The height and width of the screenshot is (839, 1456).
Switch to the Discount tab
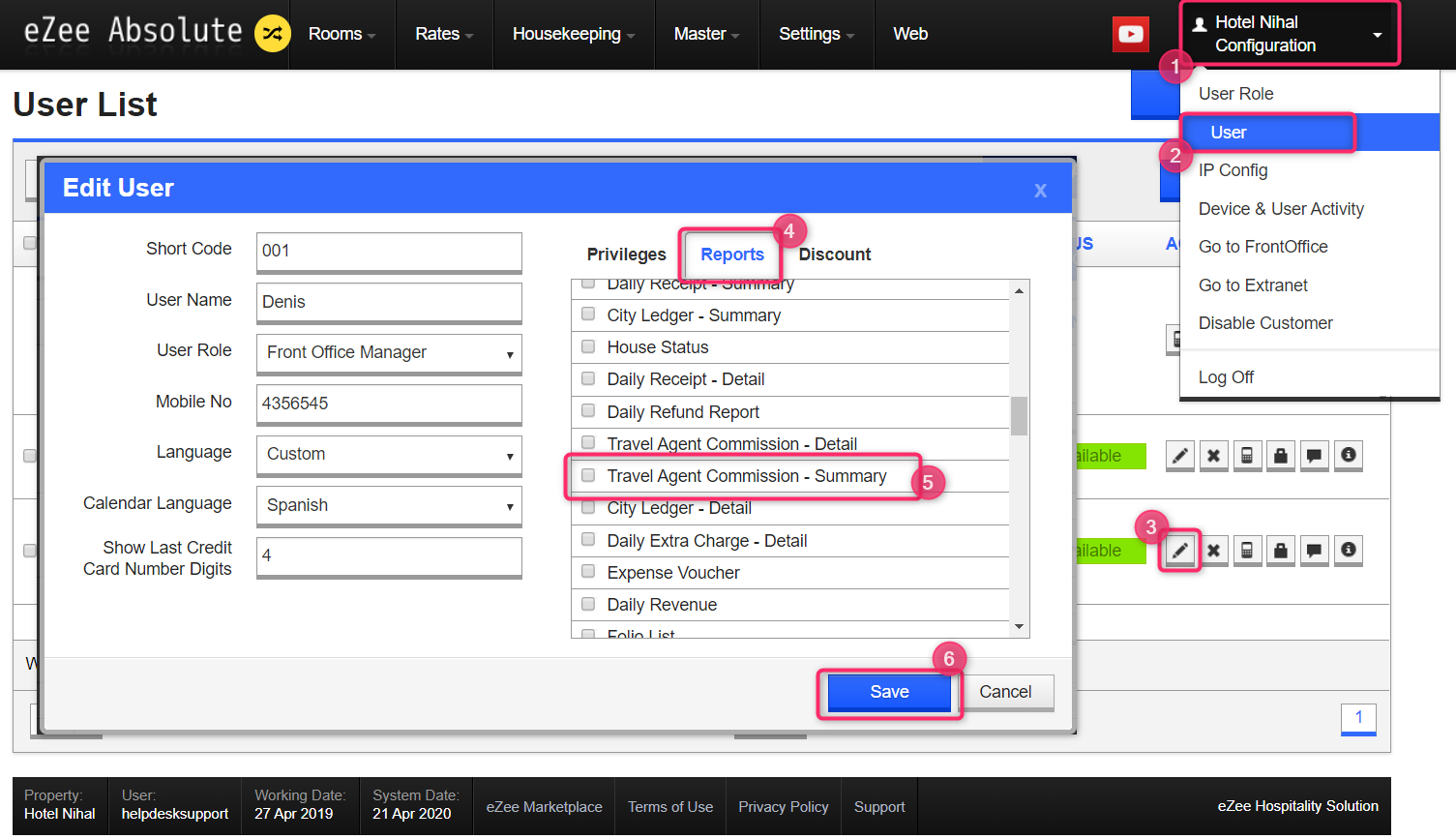point(834,255)
